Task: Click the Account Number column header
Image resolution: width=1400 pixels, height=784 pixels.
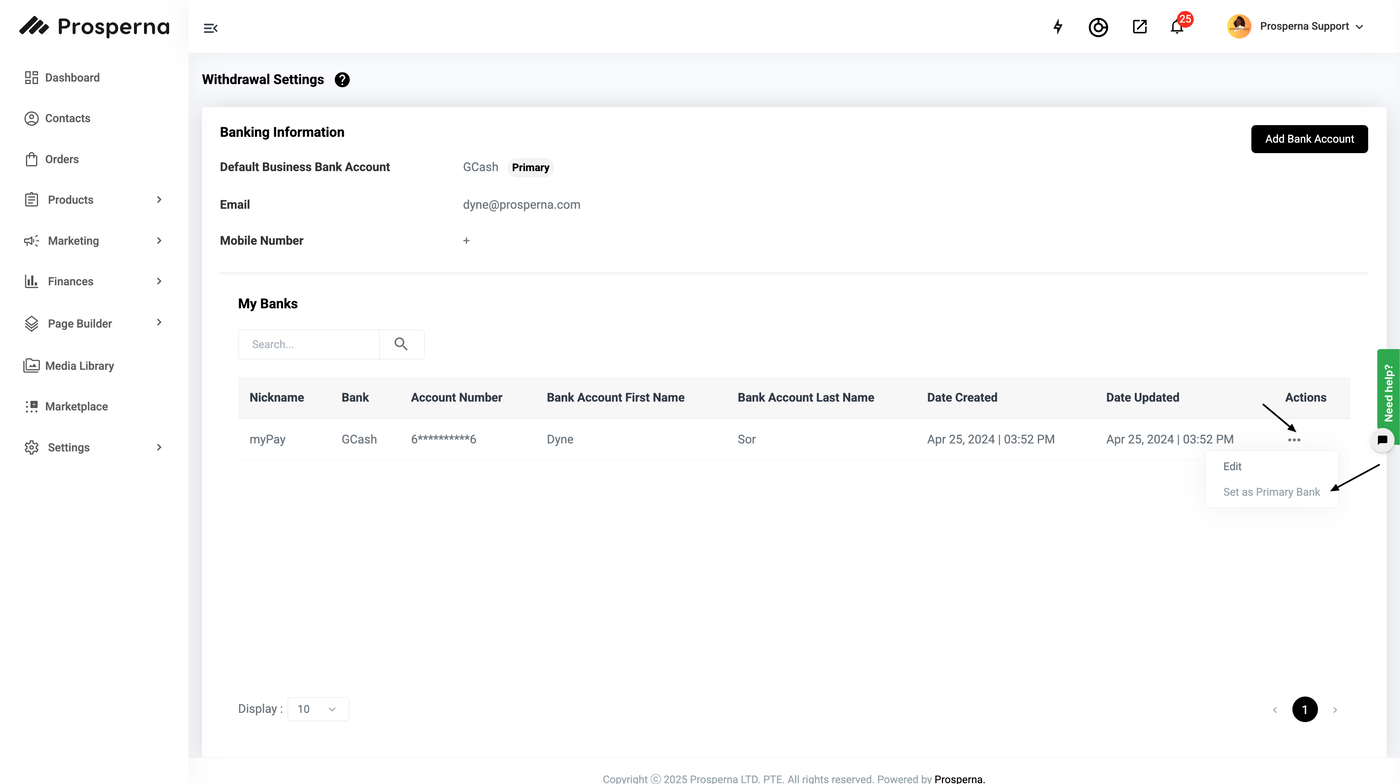Action: 456,398
